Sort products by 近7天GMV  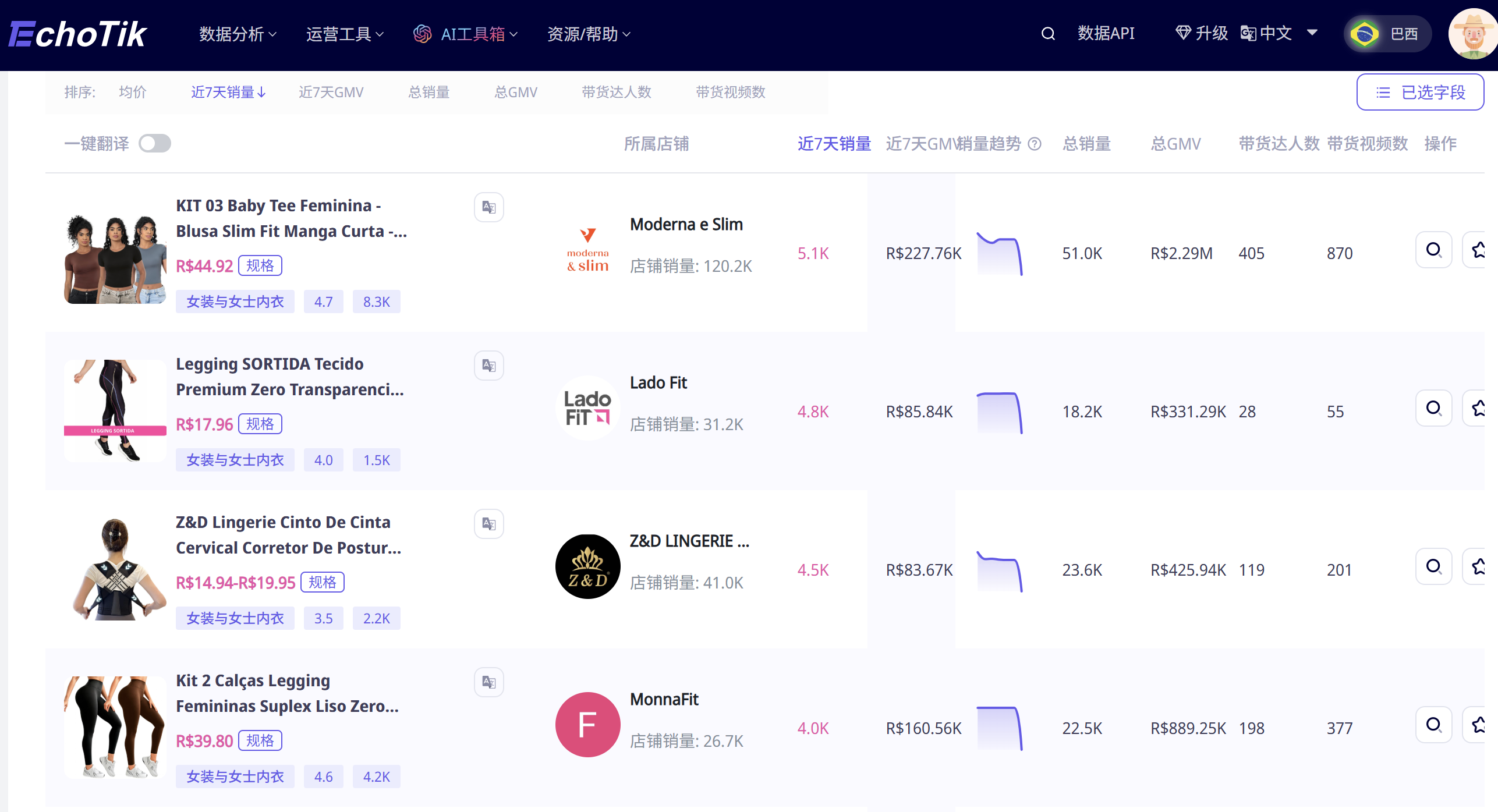[x=331, y=92]
